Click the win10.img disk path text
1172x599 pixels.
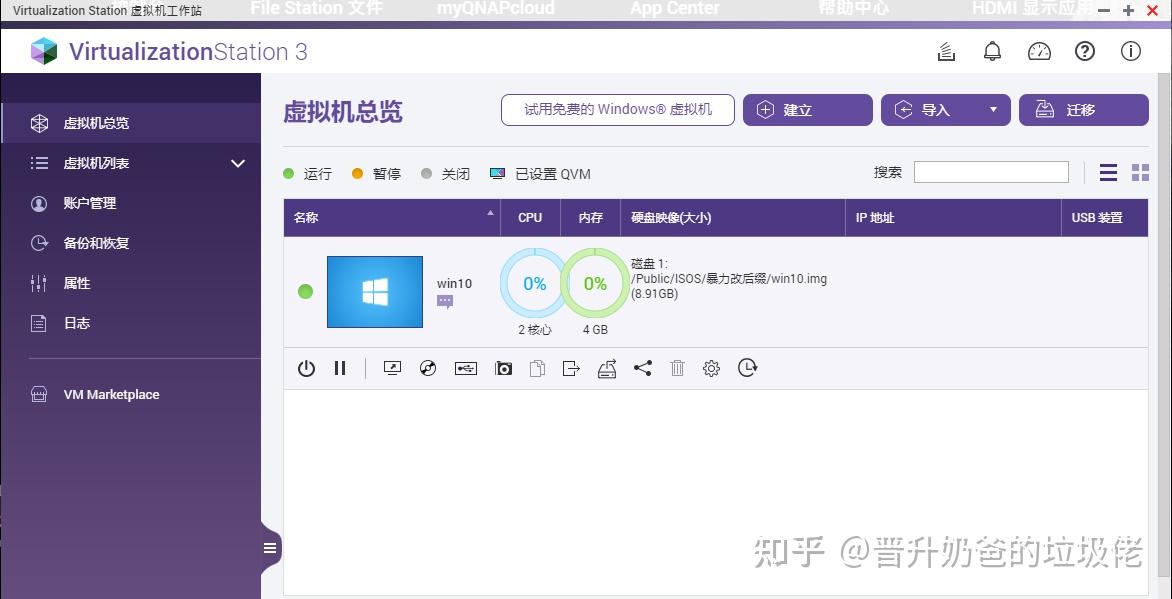[x=730, y=279]
